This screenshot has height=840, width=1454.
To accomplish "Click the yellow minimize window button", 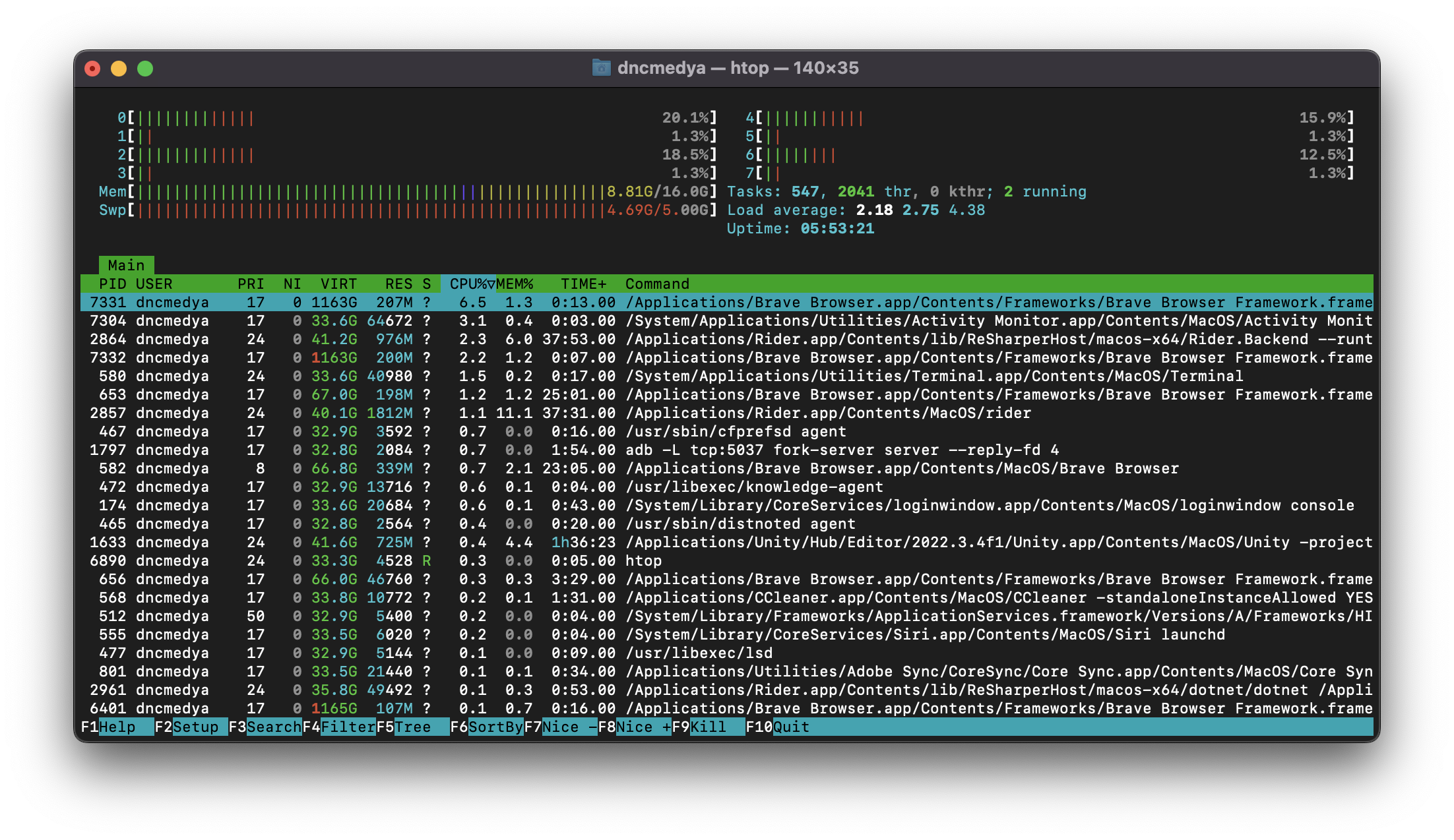I will tap(119, 69).
